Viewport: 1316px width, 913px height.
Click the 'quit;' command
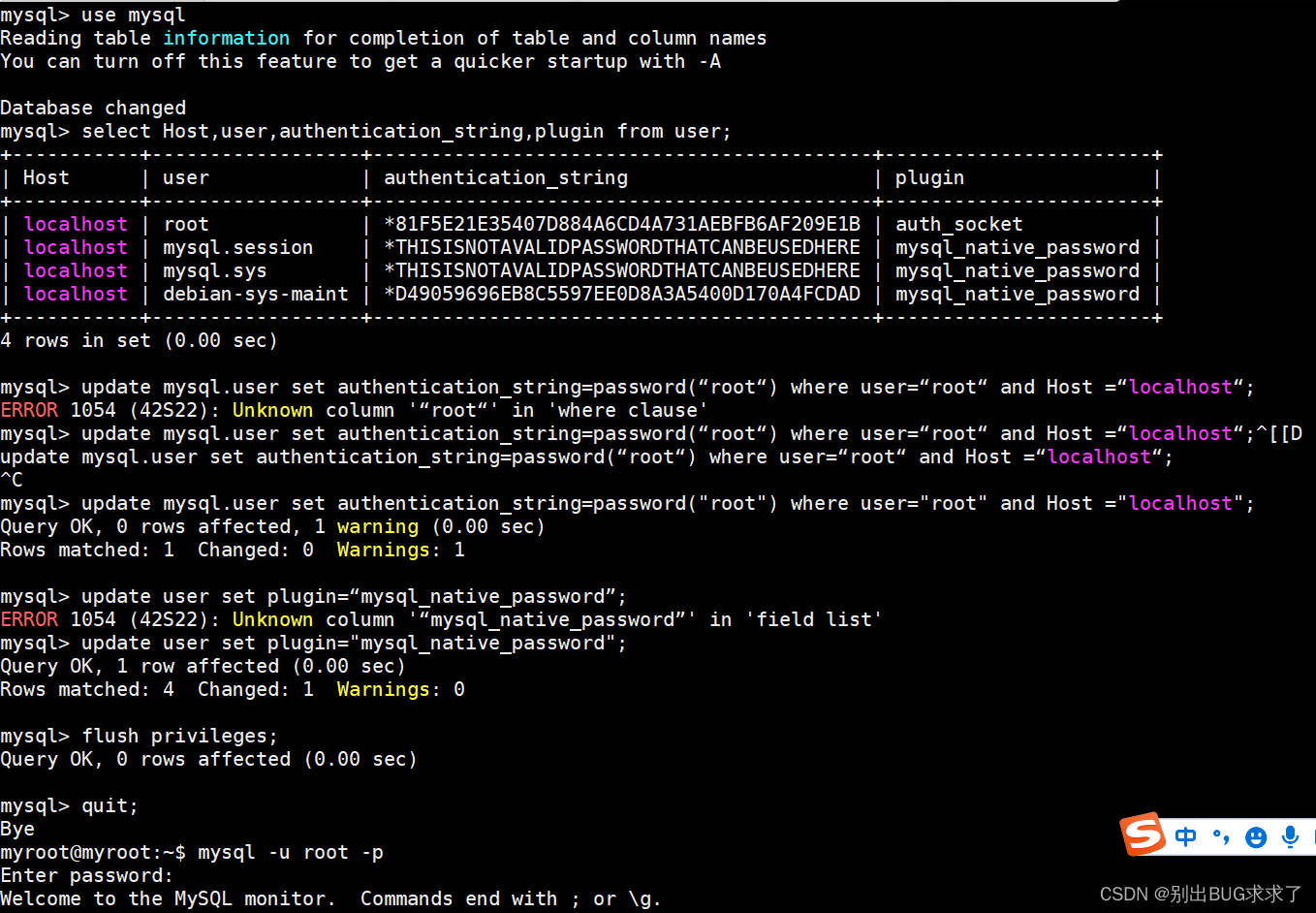110,805
